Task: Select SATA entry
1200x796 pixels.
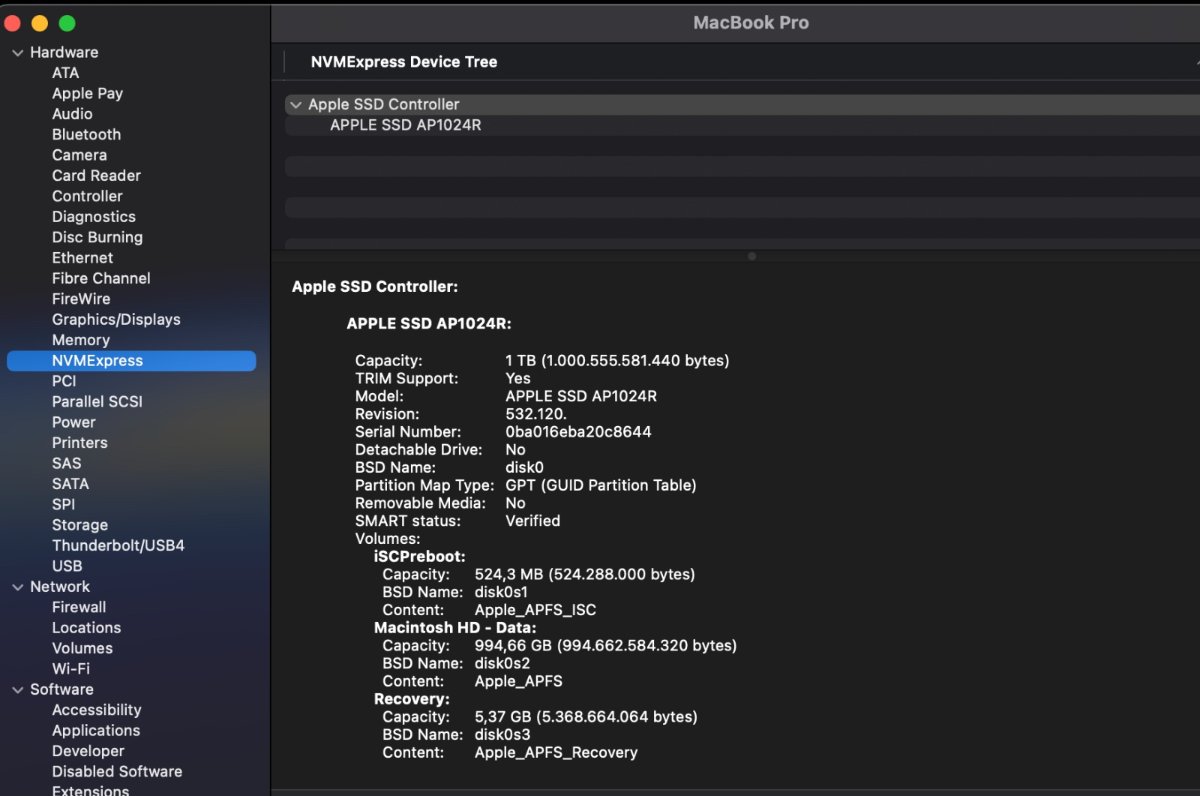Action: (x=70, y=484)
